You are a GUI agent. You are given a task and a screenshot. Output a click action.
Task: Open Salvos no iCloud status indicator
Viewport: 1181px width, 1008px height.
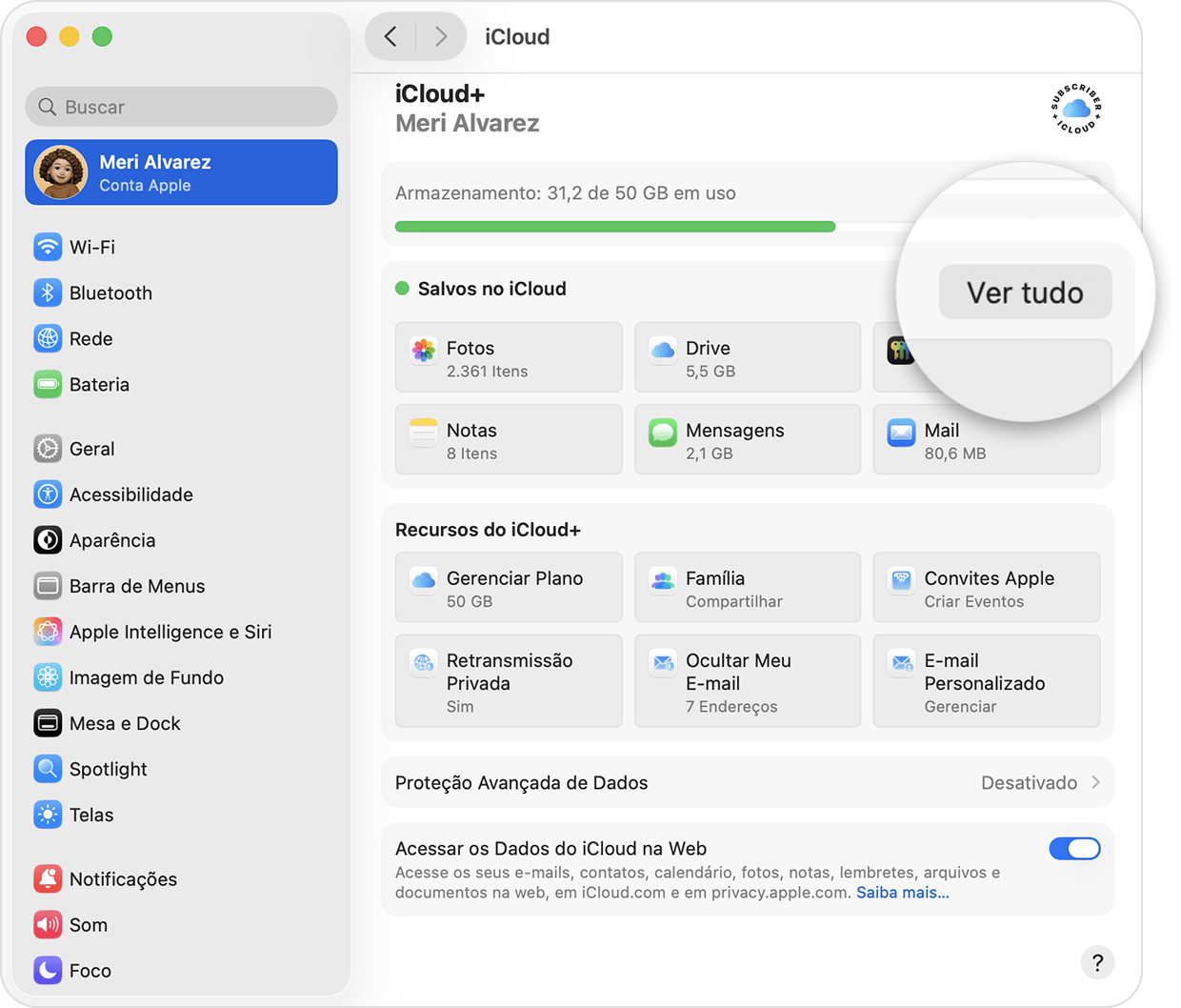tap(402, 288)
